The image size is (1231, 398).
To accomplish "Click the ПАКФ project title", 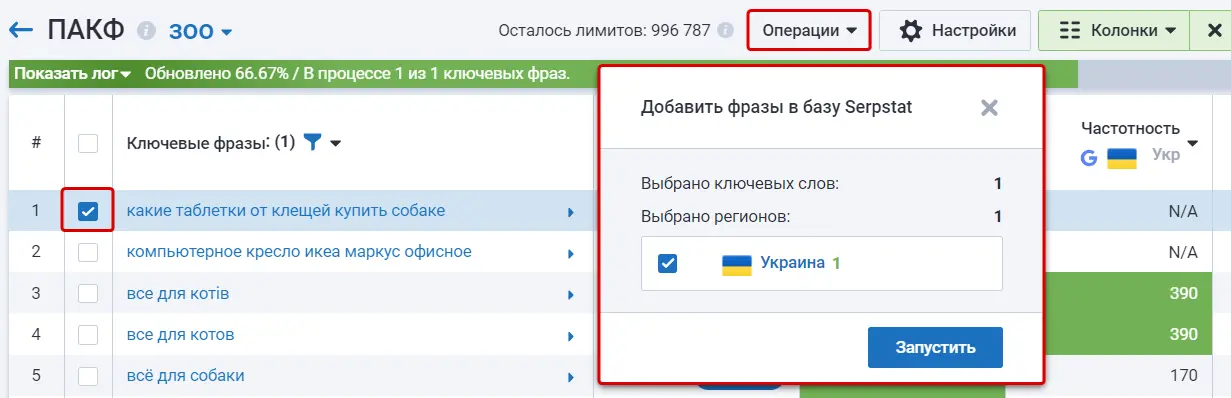I will (x=86, y=30).
